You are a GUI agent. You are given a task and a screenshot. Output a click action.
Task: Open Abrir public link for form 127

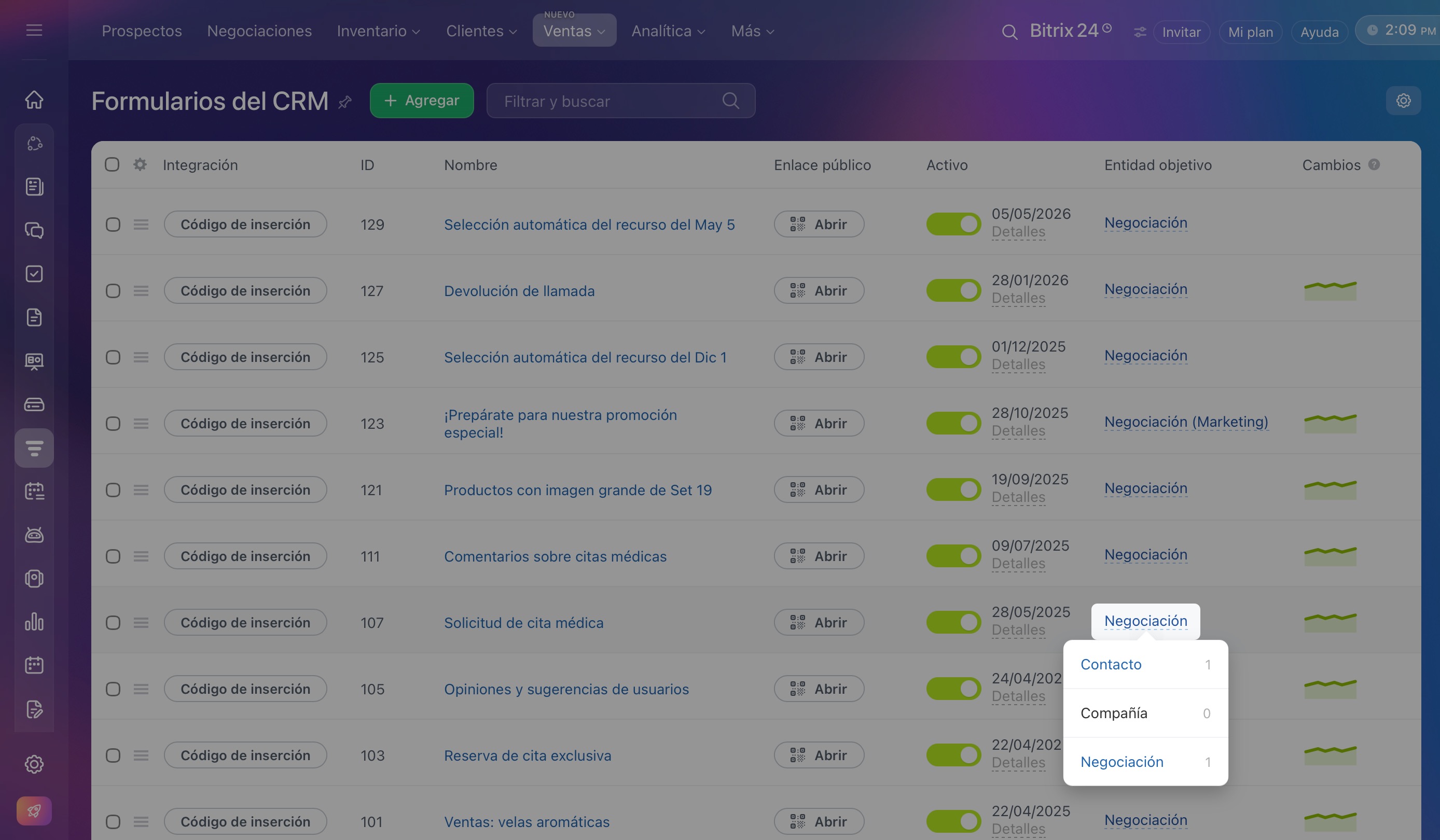pyautogui.click(x=819, y=290)
